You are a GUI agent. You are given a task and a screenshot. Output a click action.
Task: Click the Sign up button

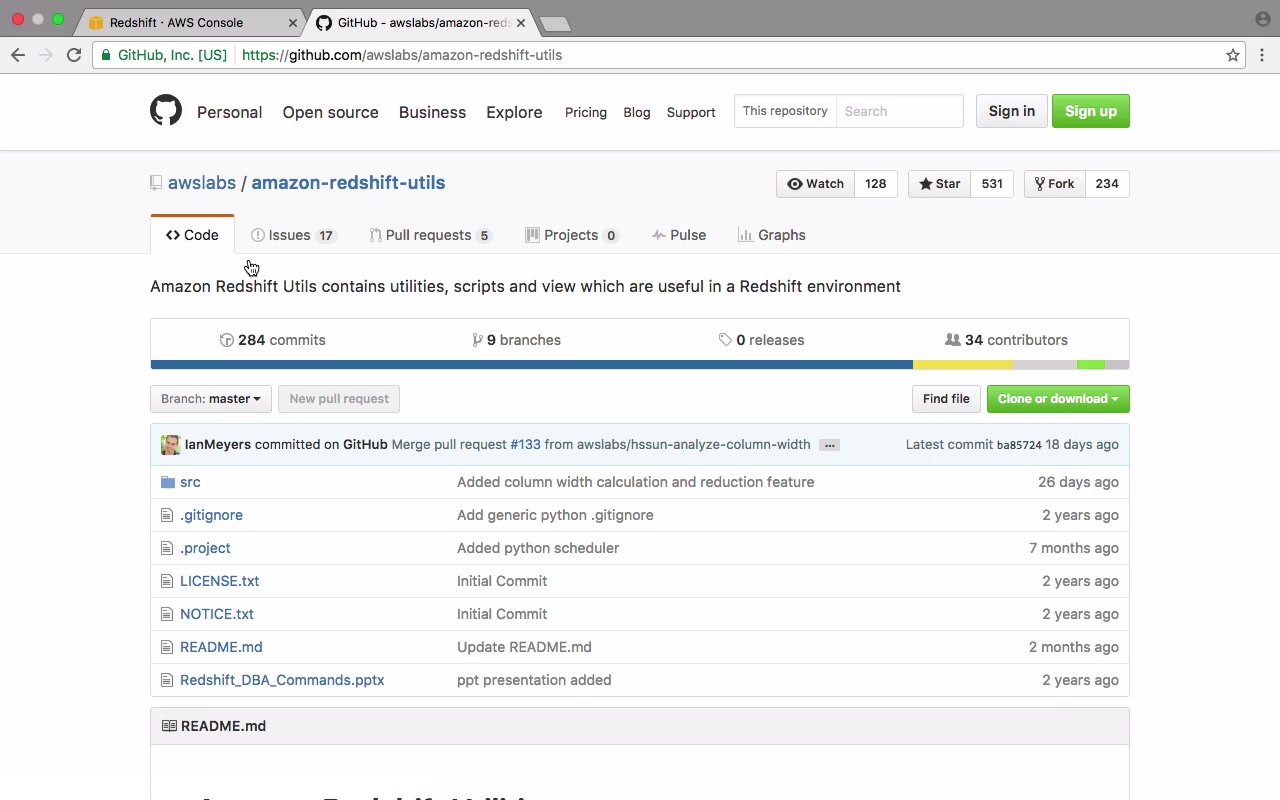(x=1090, y=111)
